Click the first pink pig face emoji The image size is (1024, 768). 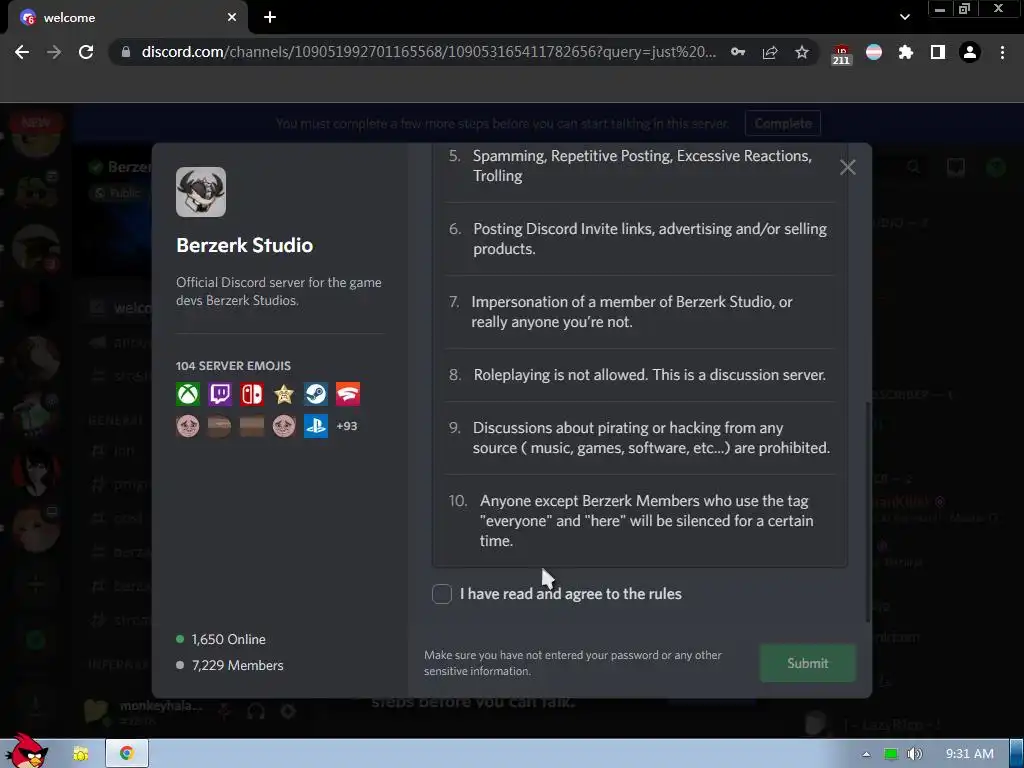pyautogui.click(x=188, y=426)
